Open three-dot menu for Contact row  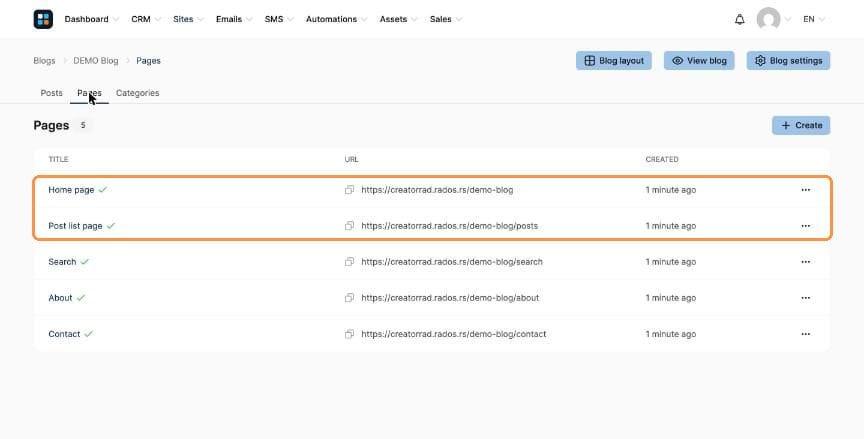click(806, 334)
